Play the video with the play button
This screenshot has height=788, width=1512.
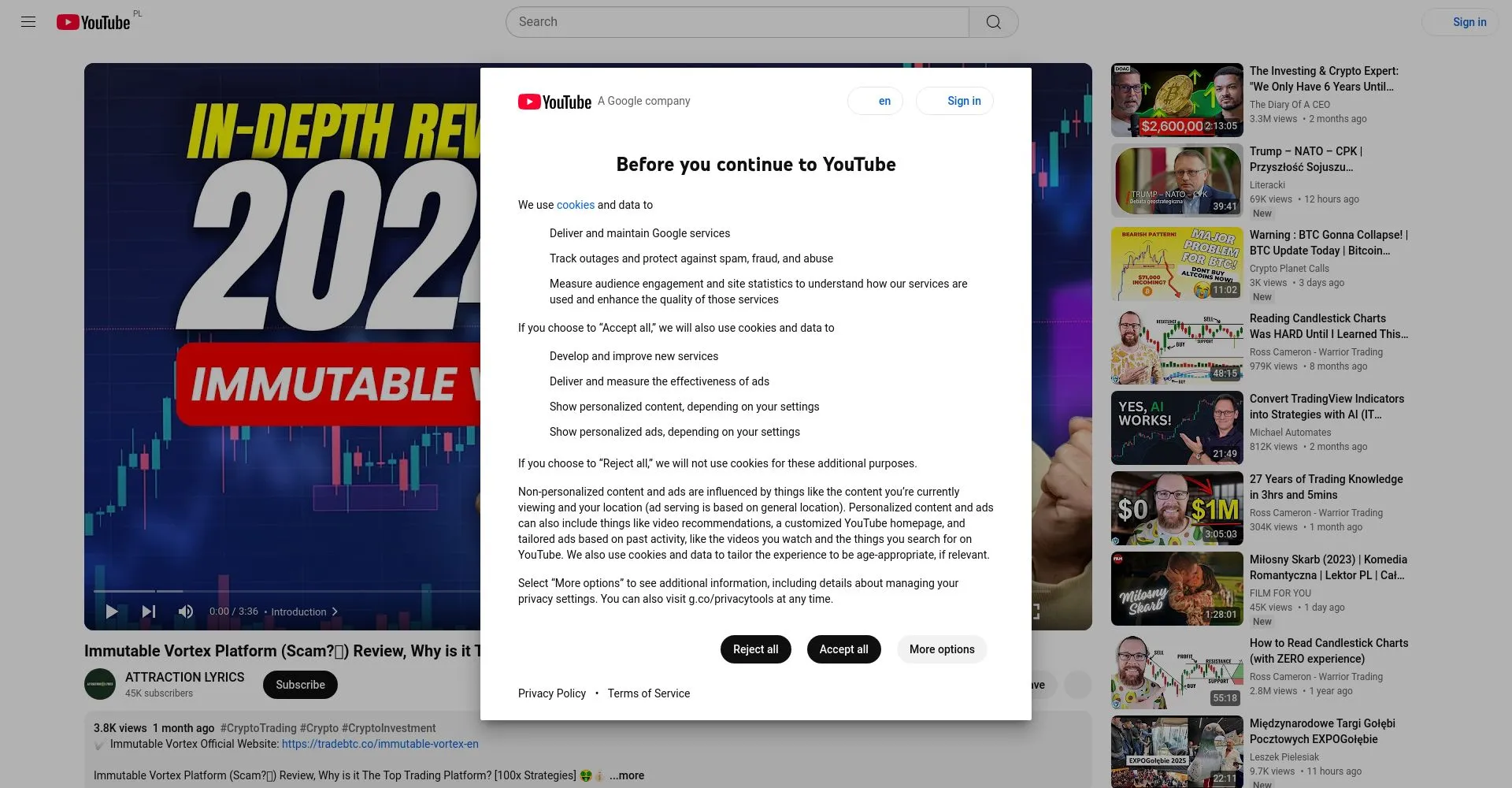[x=112, y=611]
